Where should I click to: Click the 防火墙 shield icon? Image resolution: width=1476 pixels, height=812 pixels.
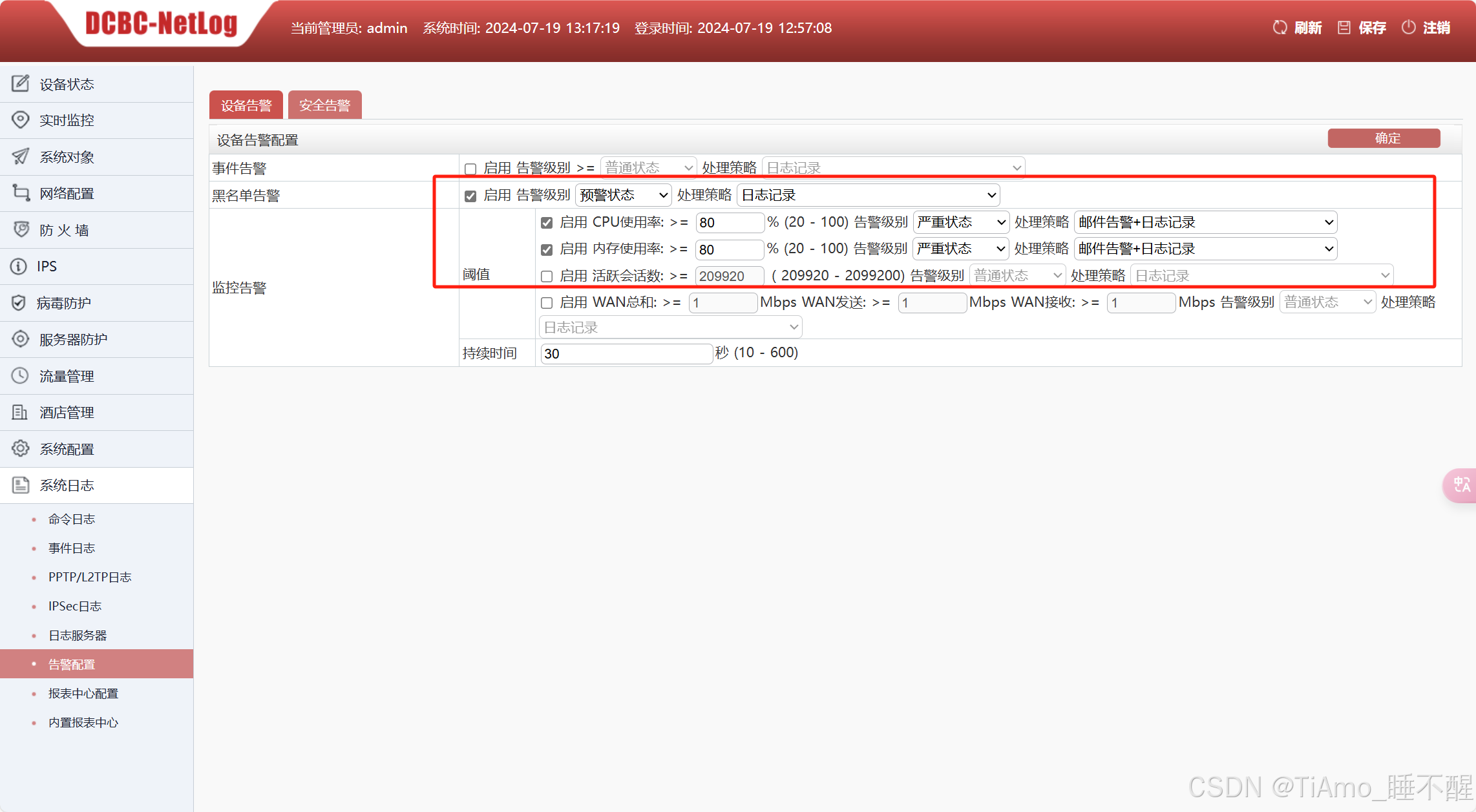[21, 229]
